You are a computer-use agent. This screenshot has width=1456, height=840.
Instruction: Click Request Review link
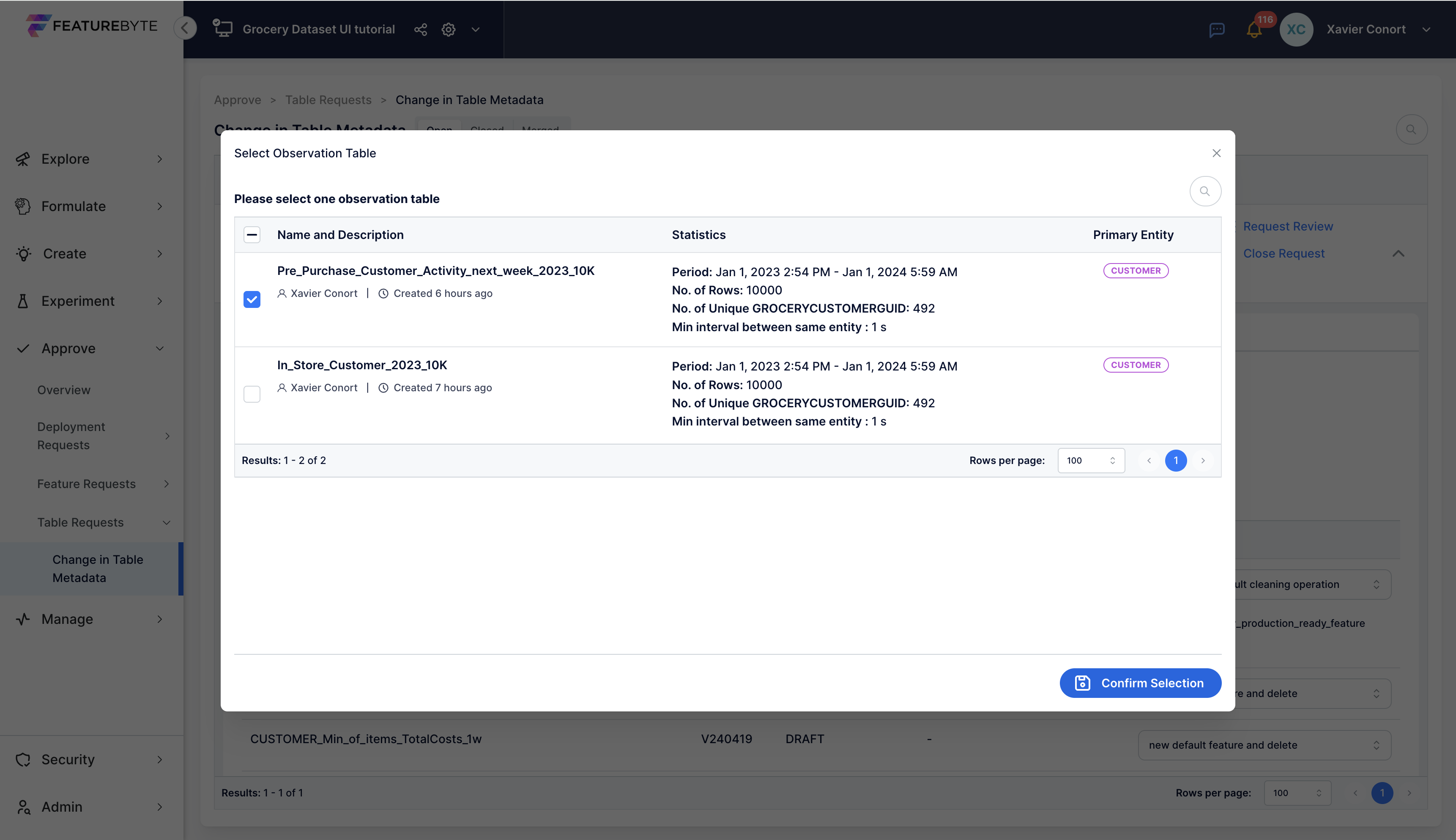pyautogui.click(x=1288, y=226)
